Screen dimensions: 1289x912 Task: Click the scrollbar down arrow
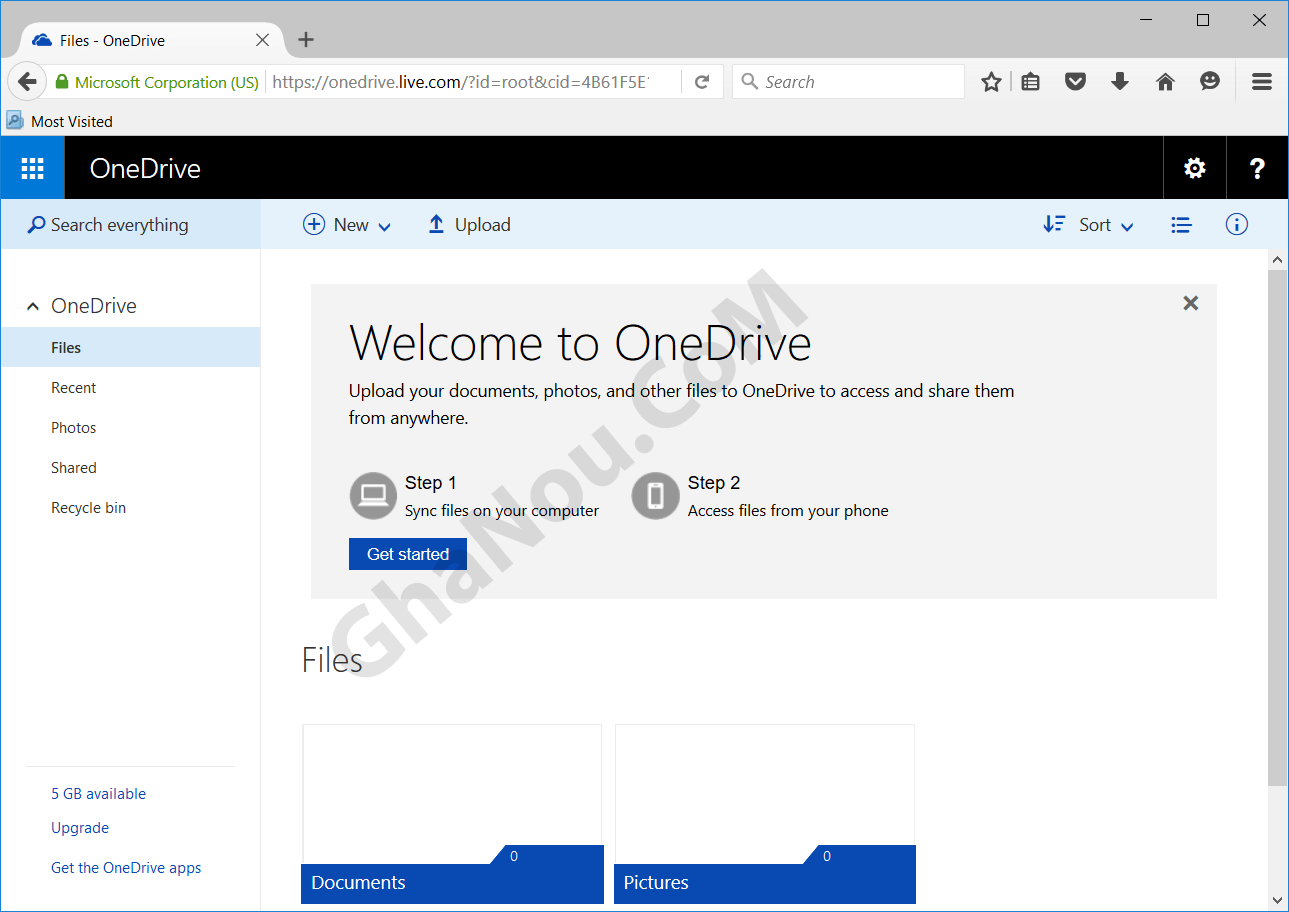(1277, 900)
